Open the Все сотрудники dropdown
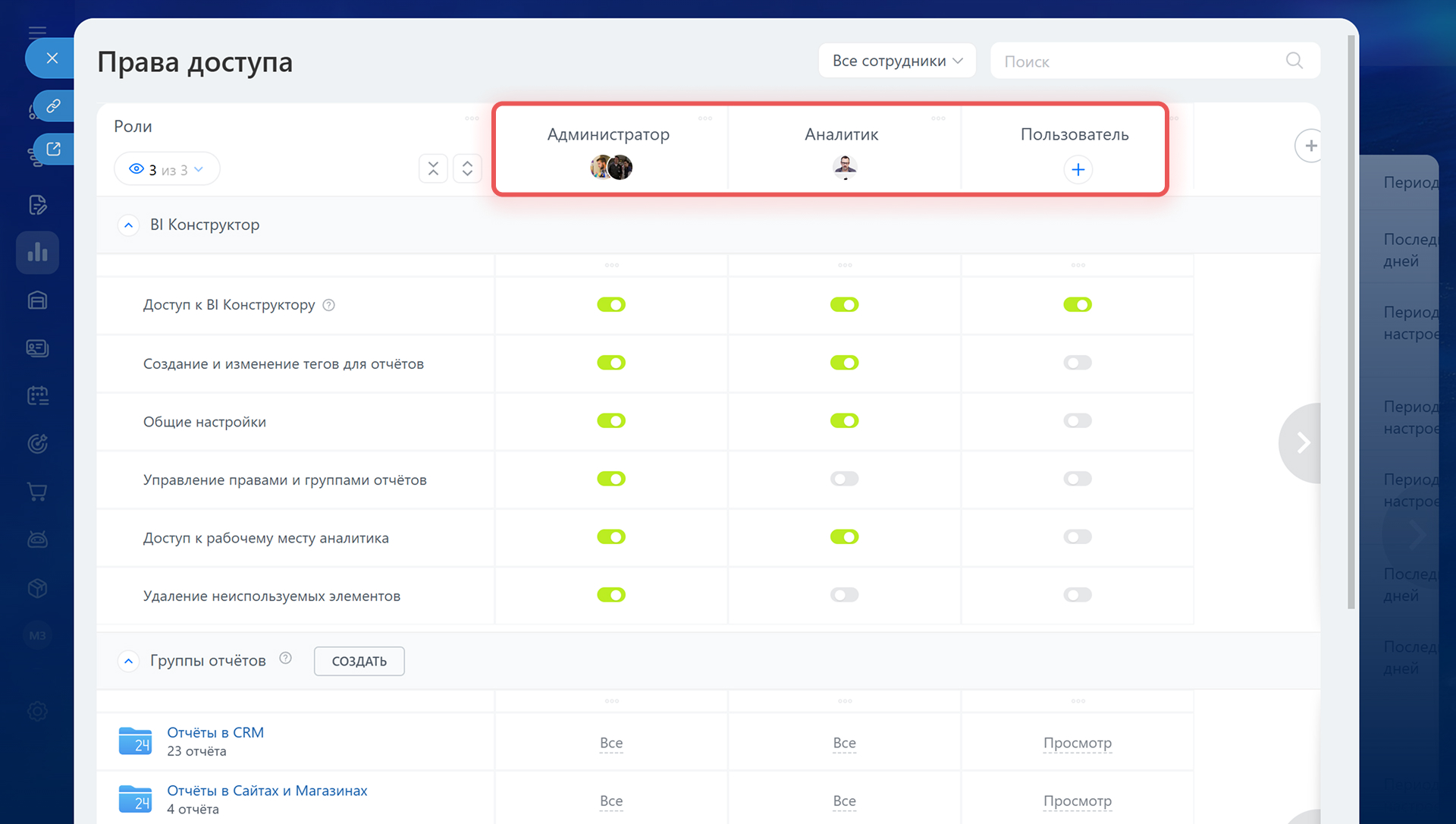This screenshot has width=1456, height=824. 896,61
